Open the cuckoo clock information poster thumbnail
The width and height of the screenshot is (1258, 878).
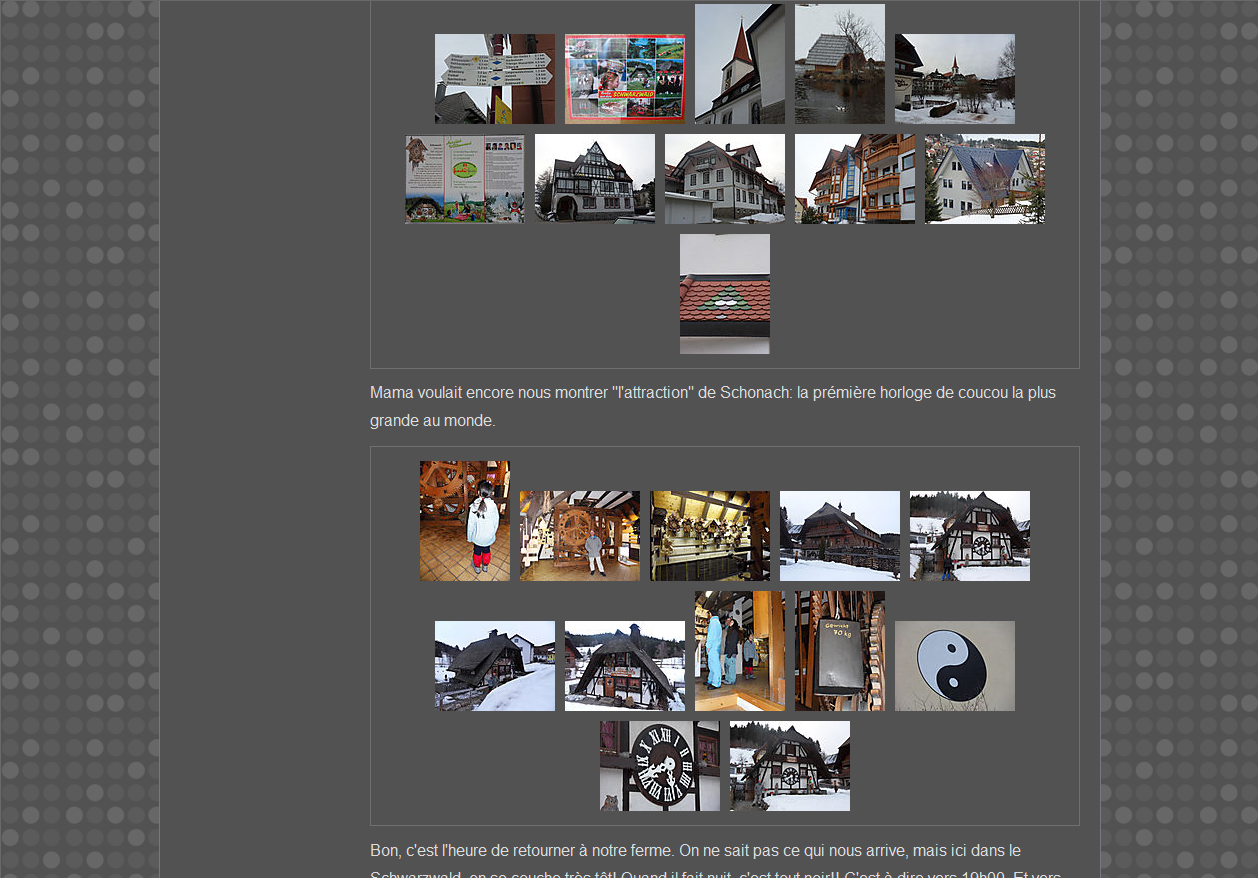click(x=464, y=179)
